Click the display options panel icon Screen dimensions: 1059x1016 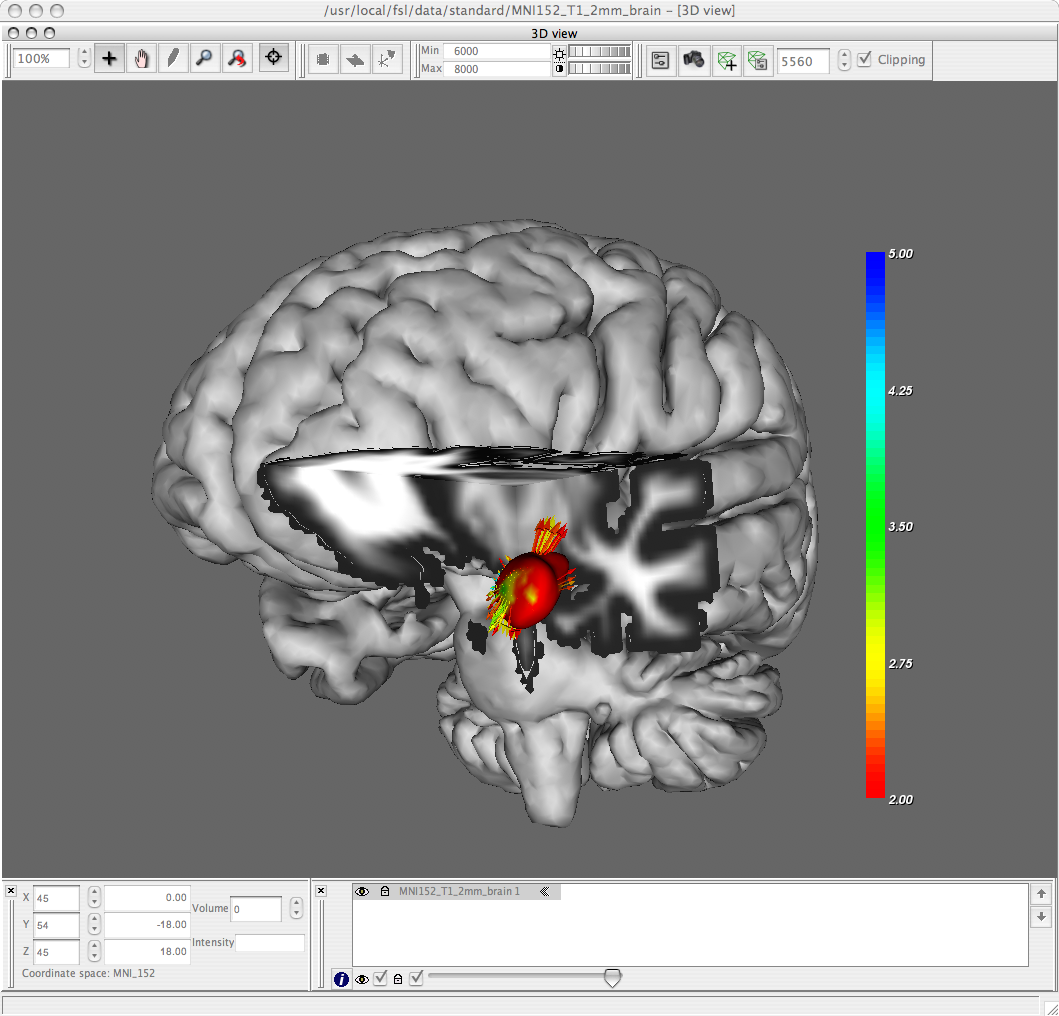[660, 60]
